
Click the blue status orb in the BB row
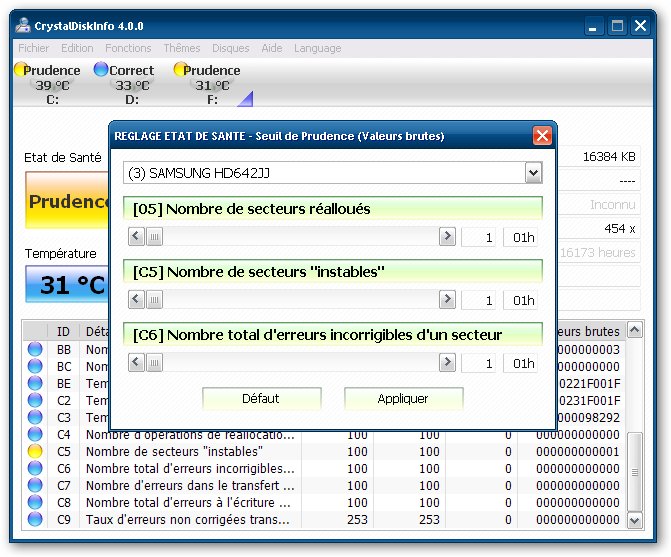point(36,350)
